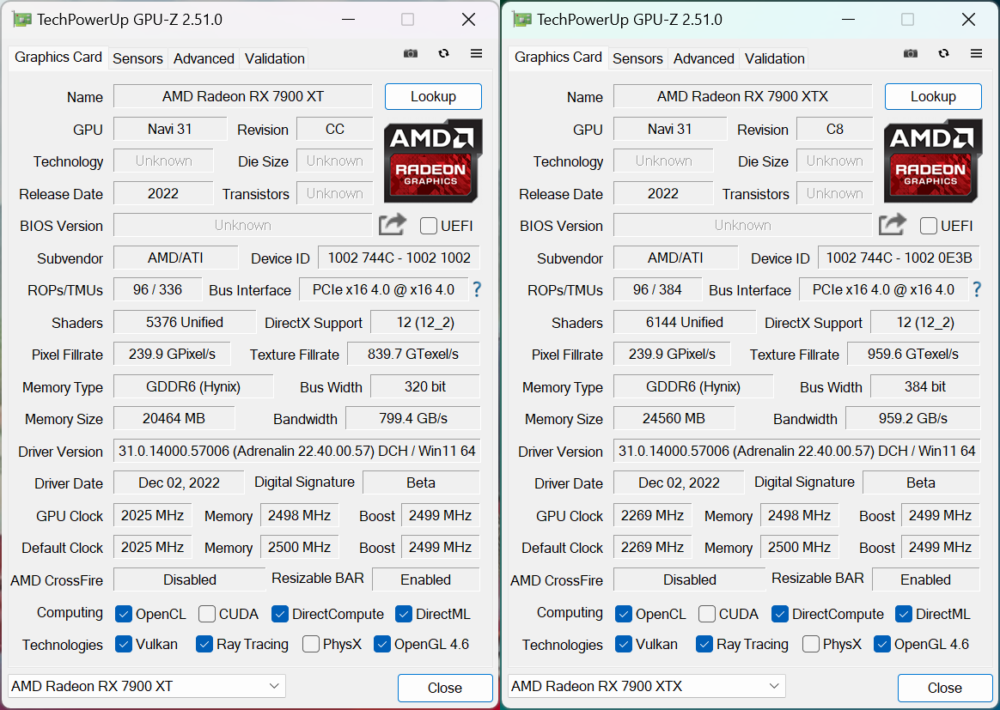1000x710 pixels.
Task: Click the refresh icon in RX 7900 XTX window
Action: [944, 54]
